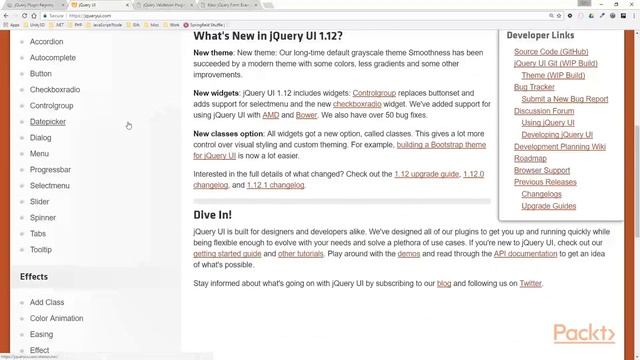
Task: Click the Secure padlock site info
Action: click(53, 16)
